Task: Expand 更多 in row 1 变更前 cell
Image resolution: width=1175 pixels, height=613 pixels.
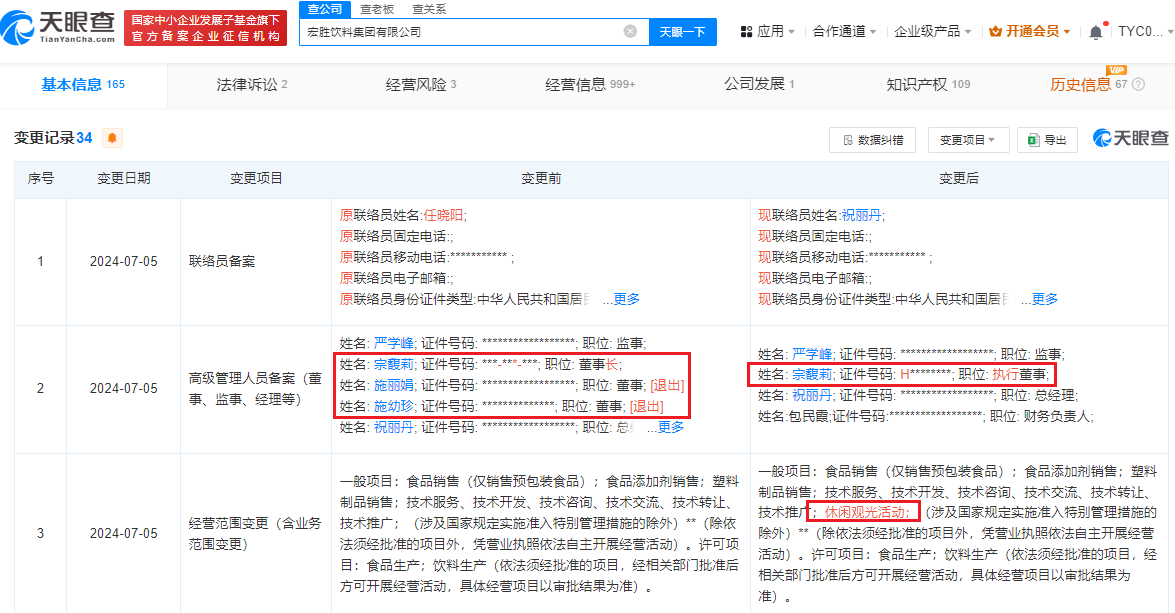Action: tap(626, 299)
